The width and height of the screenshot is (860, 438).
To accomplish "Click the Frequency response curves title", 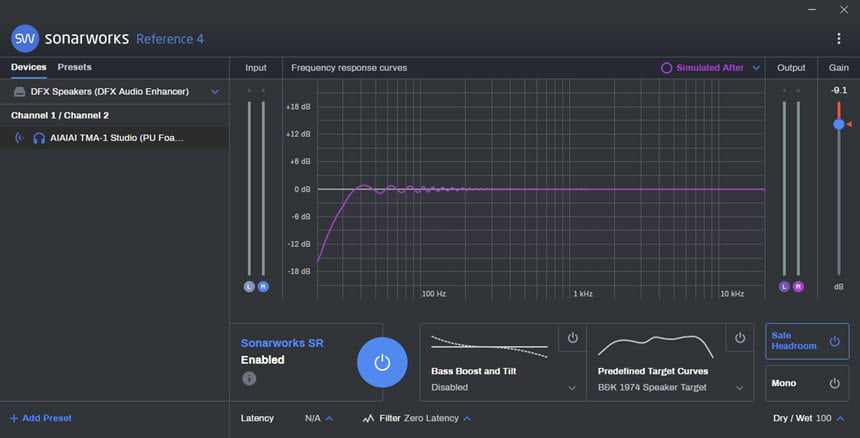I will pyautogui.click(x=349, y=68).
